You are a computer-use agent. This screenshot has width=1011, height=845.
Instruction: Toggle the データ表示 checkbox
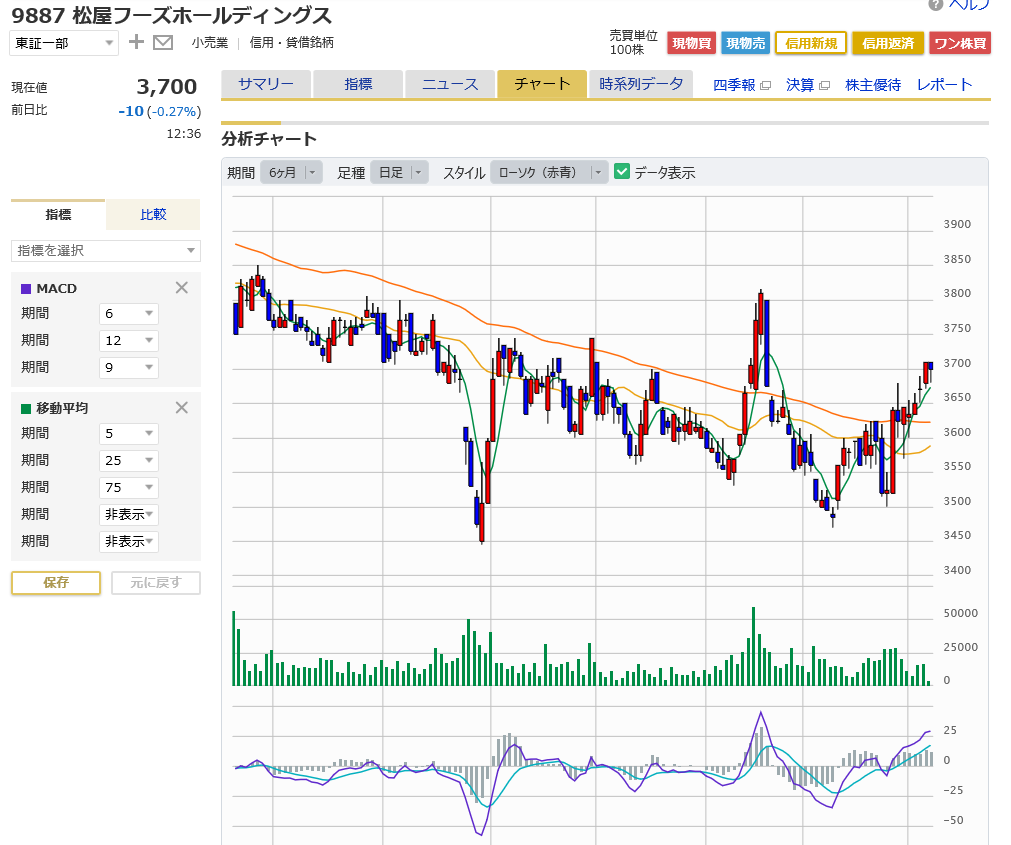click(622, 171)
